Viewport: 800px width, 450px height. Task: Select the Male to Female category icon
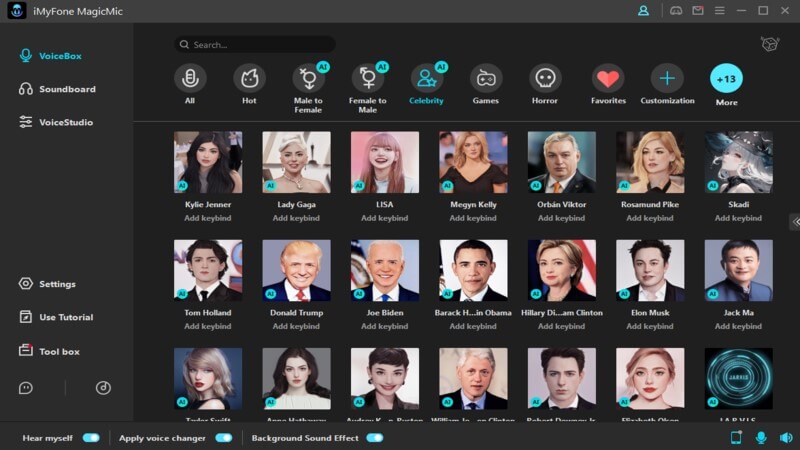(x=308, y=78)
